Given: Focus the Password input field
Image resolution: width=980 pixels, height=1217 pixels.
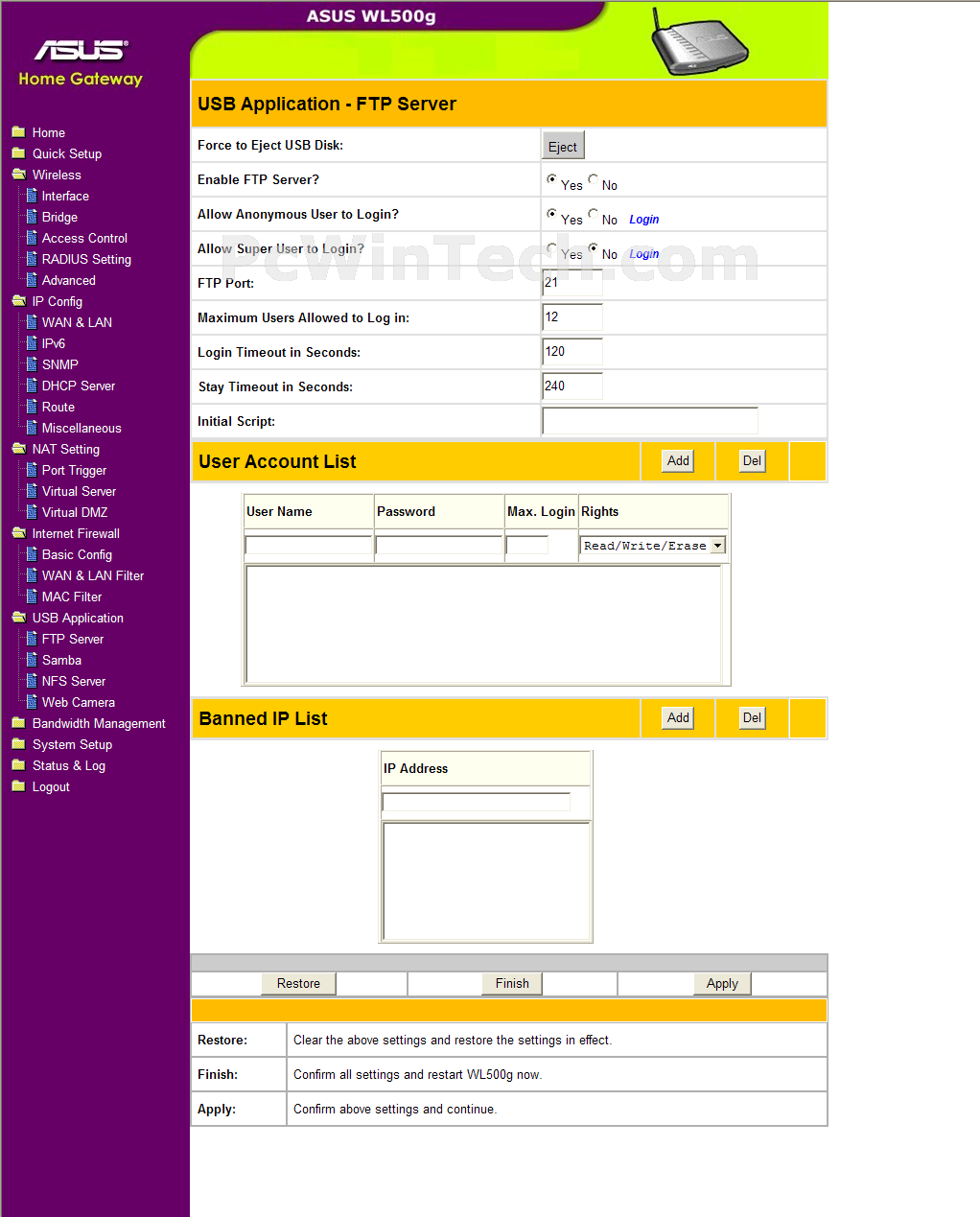Looking at the screenshot, I should point(439,545).
